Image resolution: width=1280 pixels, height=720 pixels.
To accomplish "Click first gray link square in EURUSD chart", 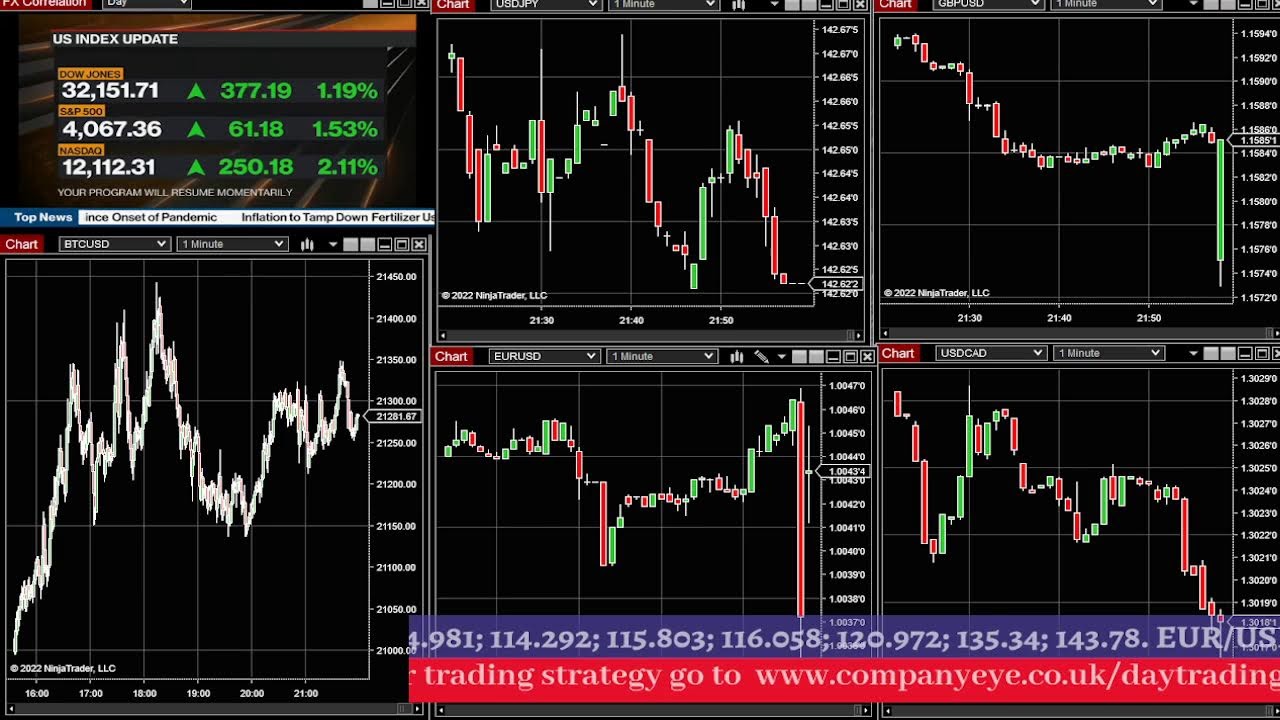I will (x=799, y=357).
